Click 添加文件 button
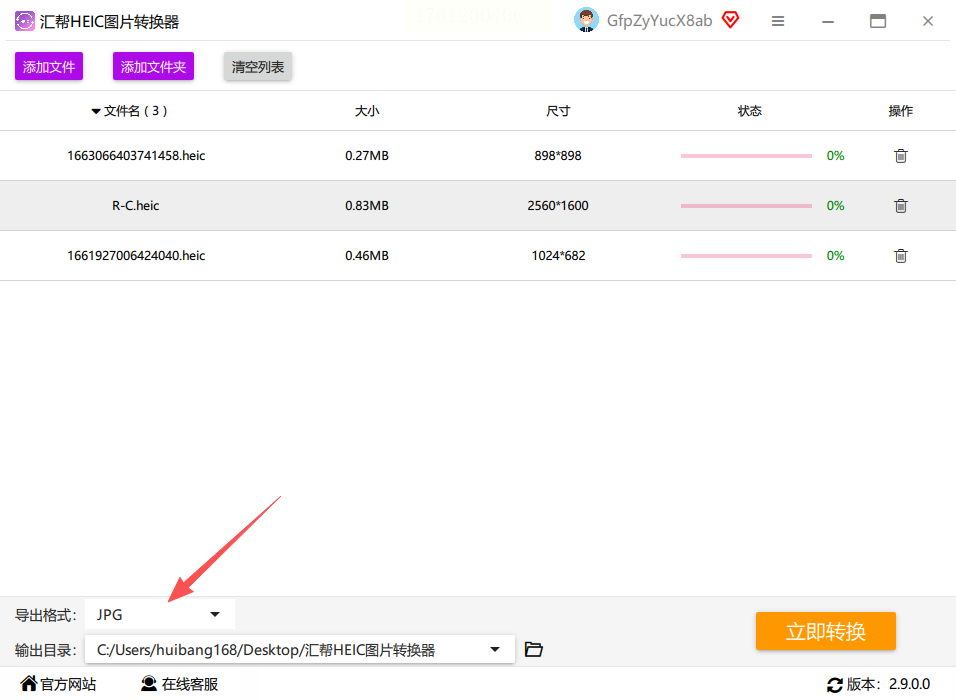Screen dimensions: 956x700 coord(49,66)
